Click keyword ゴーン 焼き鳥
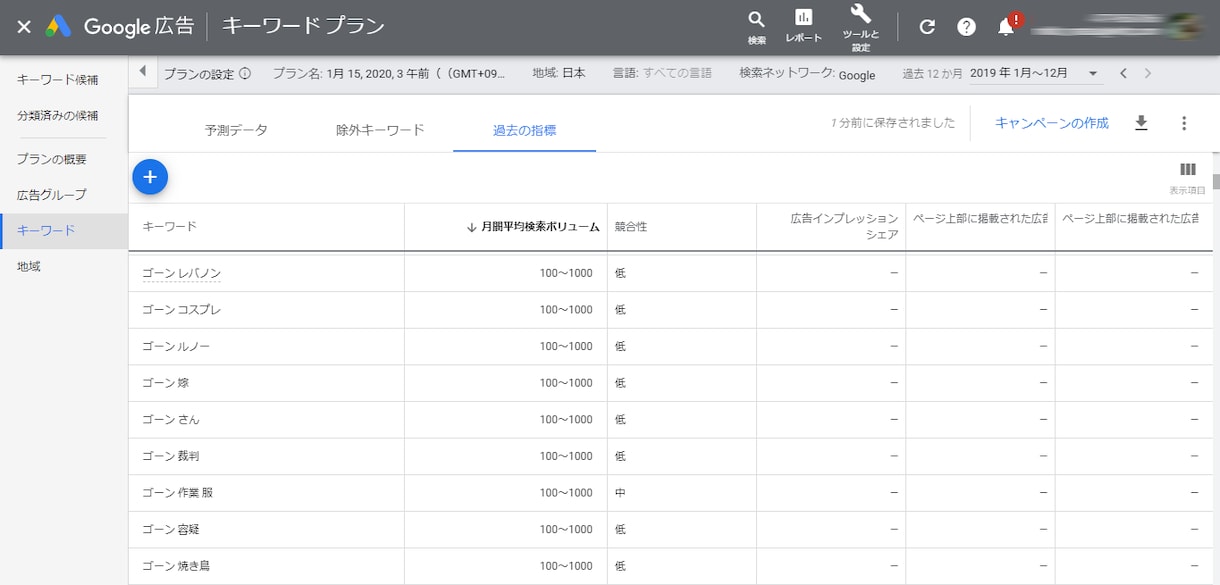The image size is (1220, 585). coord(176,566)
